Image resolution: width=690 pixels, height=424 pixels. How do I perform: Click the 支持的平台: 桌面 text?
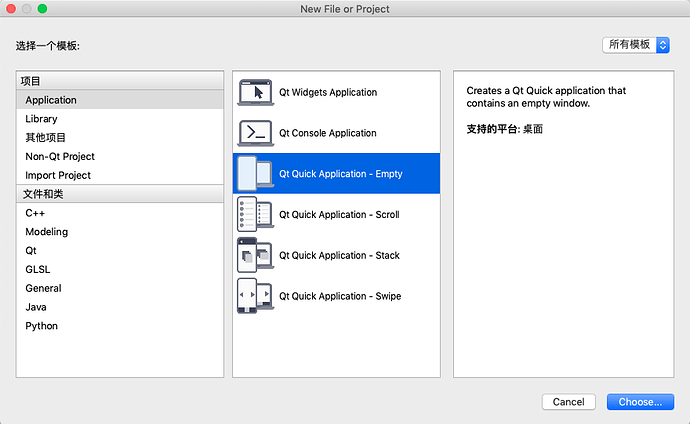pyautogui.click(x=504, y=129)
